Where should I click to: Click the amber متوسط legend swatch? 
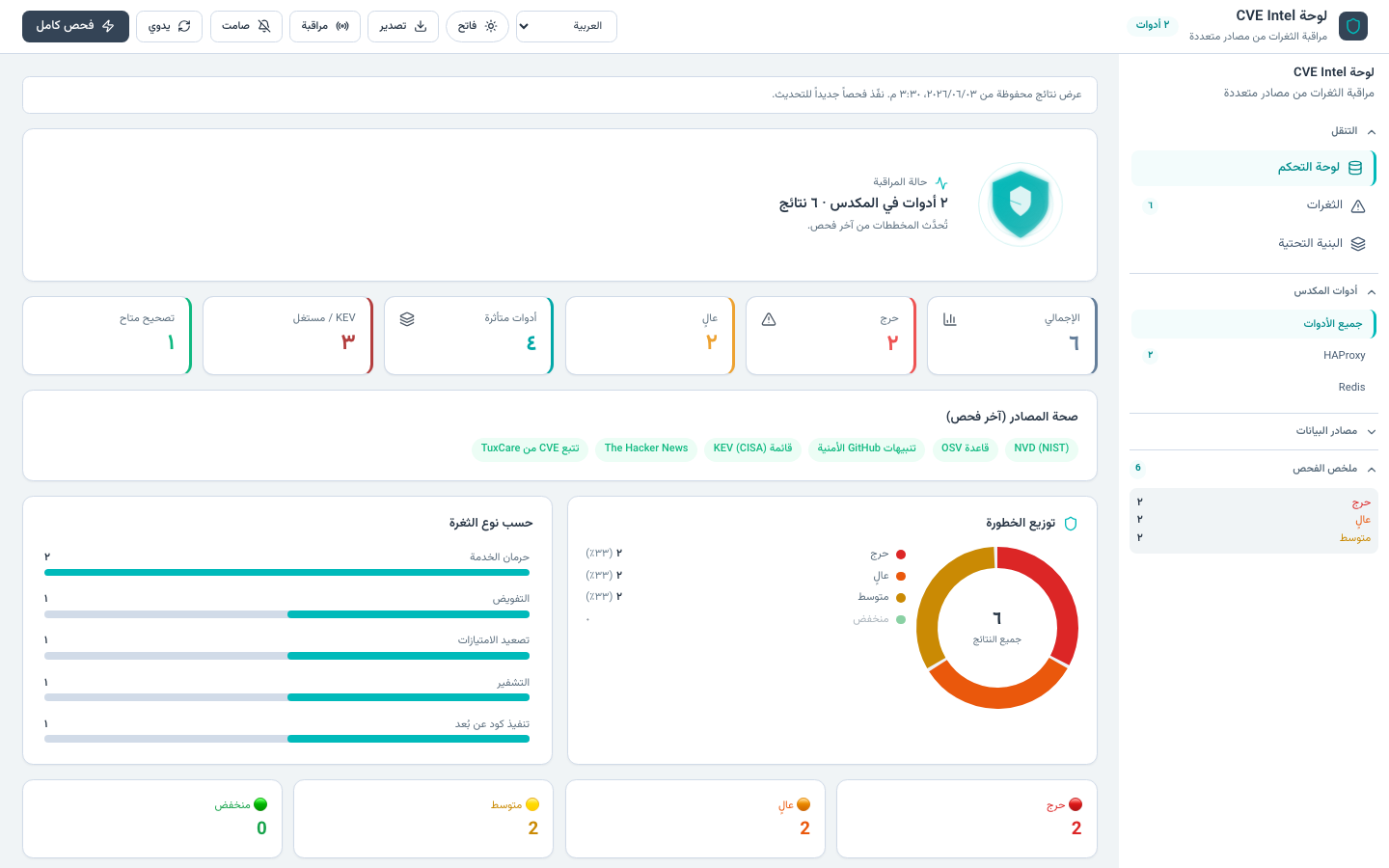tap(901, 598)
